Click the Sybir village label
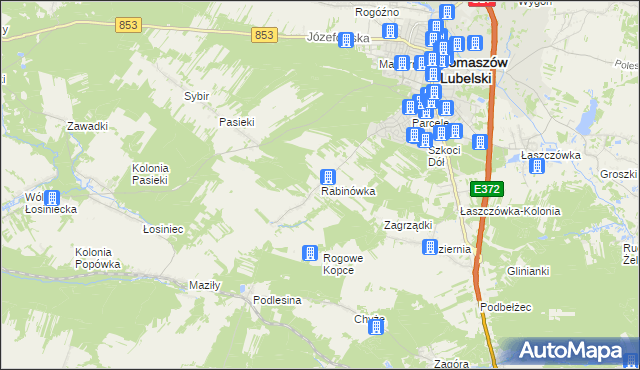 (196, 96)
